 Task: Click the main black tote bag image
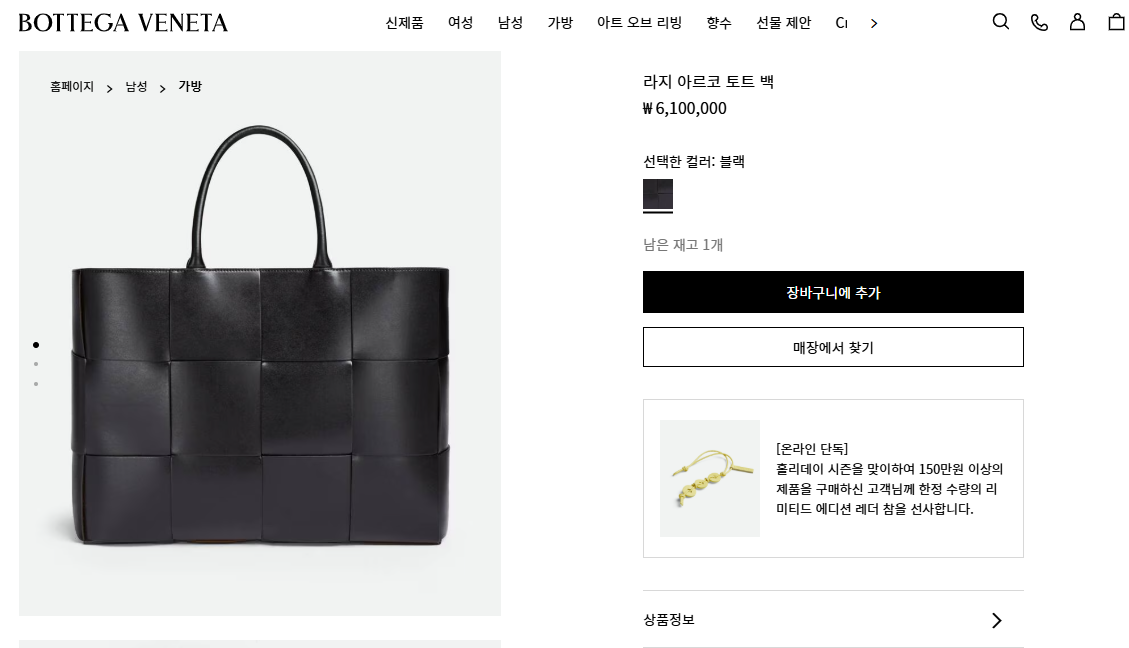coord(260,333)
